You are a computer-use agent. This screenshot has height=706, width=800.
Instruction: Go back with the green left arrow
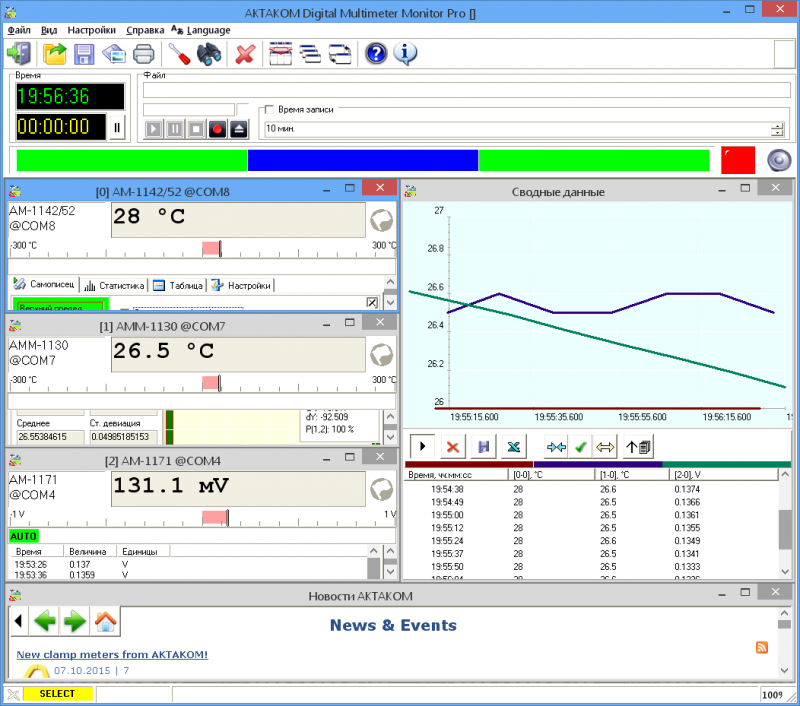click(45, 621)
